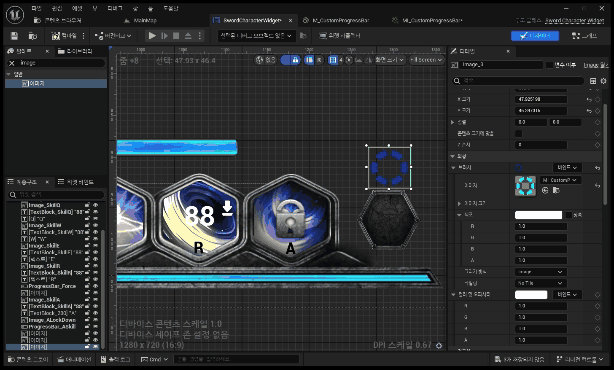Click the widget name field Image_3

click(x=502, y=65)
